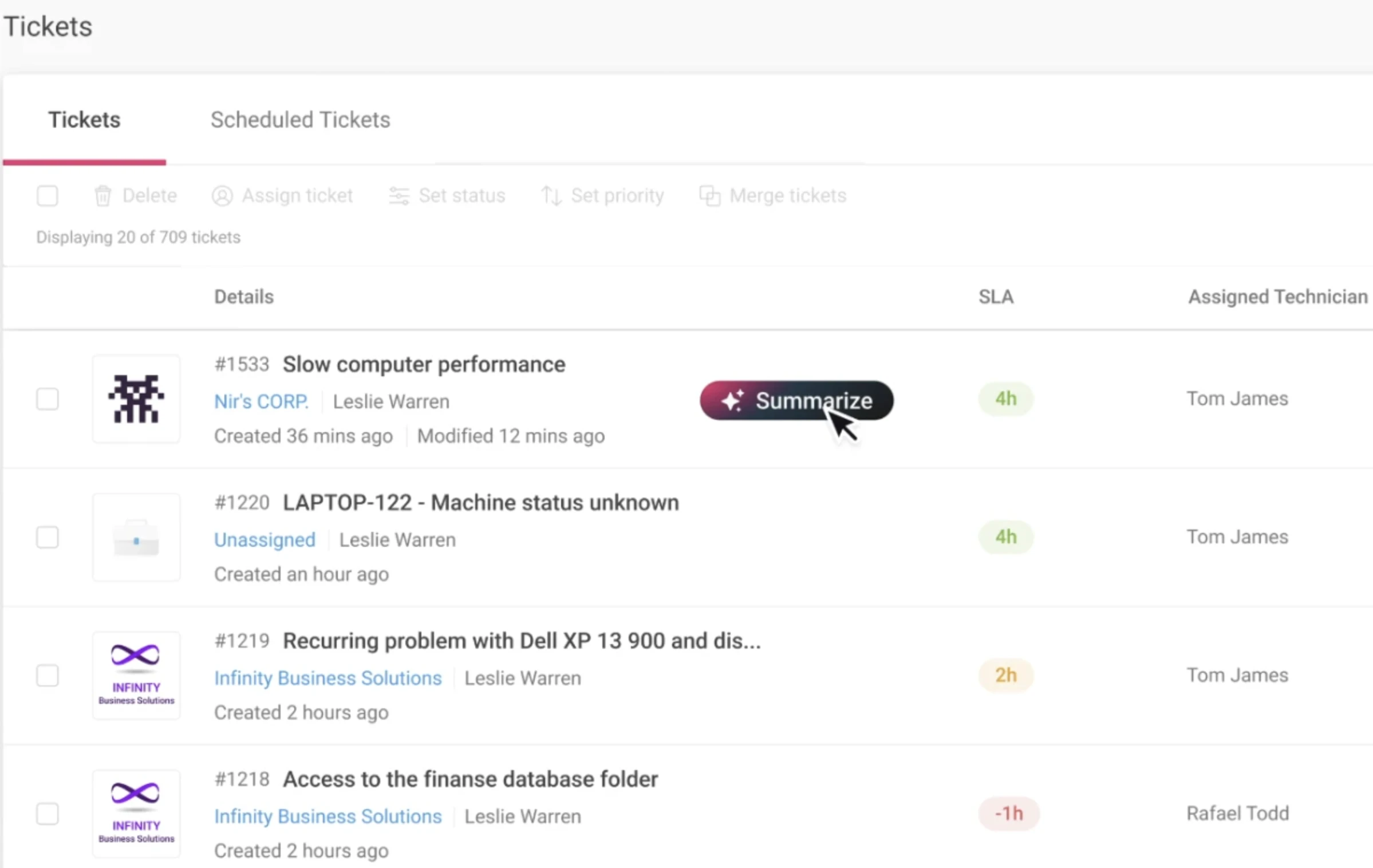Open the Nir's CORP pixel logo thumbnail
The image size is (1373, 868).
tap(136, 399)
